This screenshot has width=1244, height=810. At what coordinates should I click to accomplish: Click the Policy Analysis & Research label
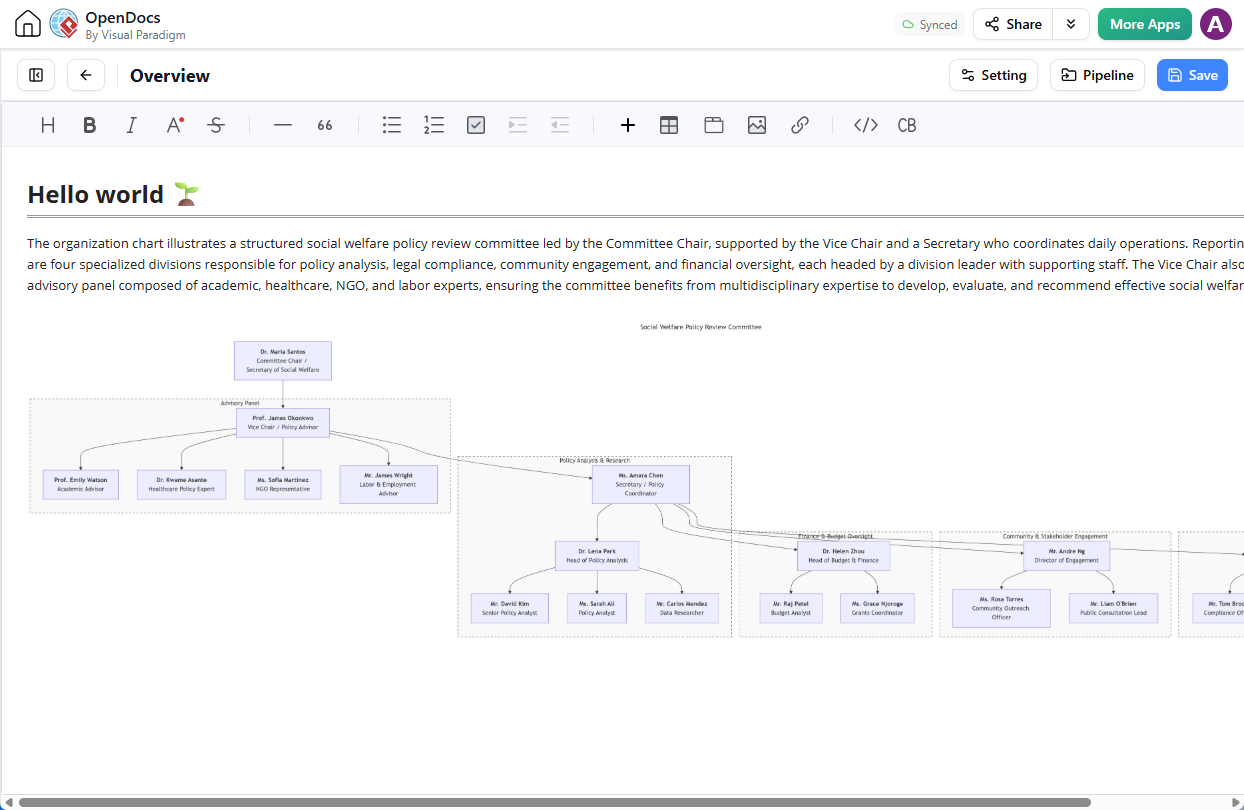pyautogui.click(x=595, y=461)
